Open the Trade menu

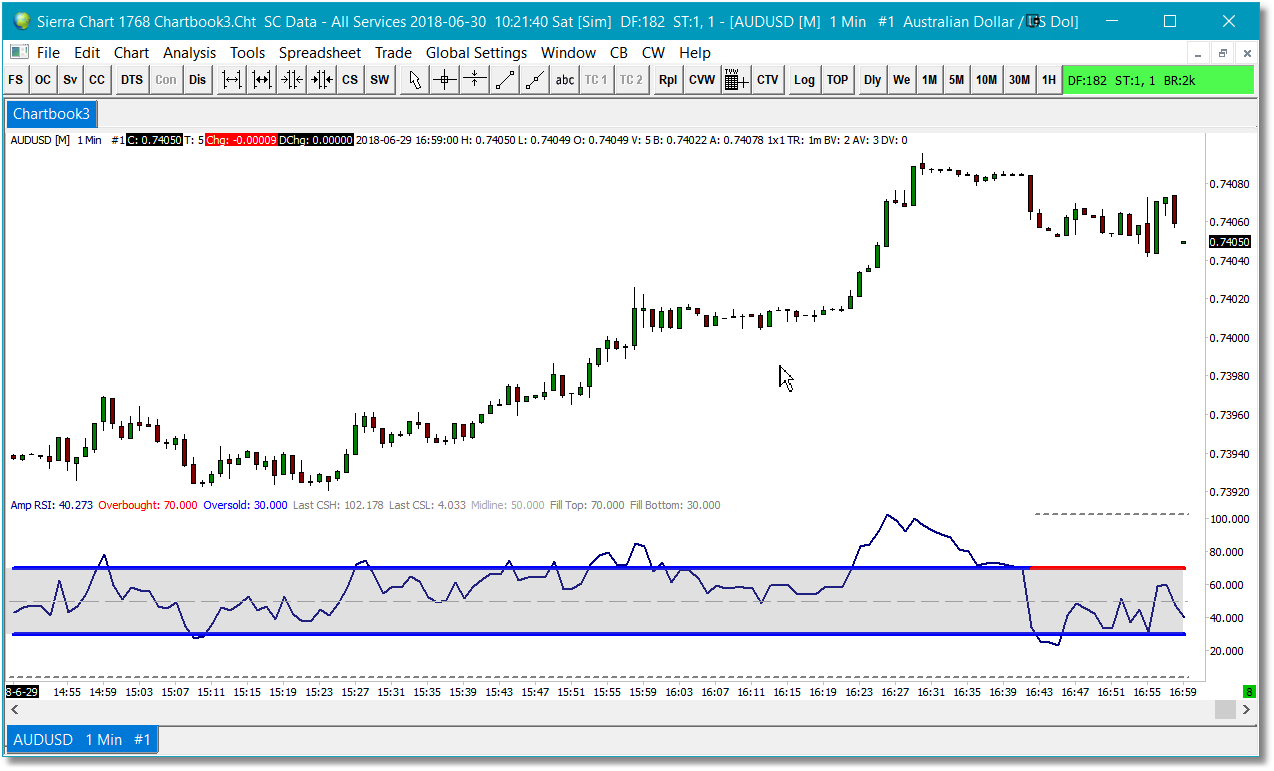[393, 52]
